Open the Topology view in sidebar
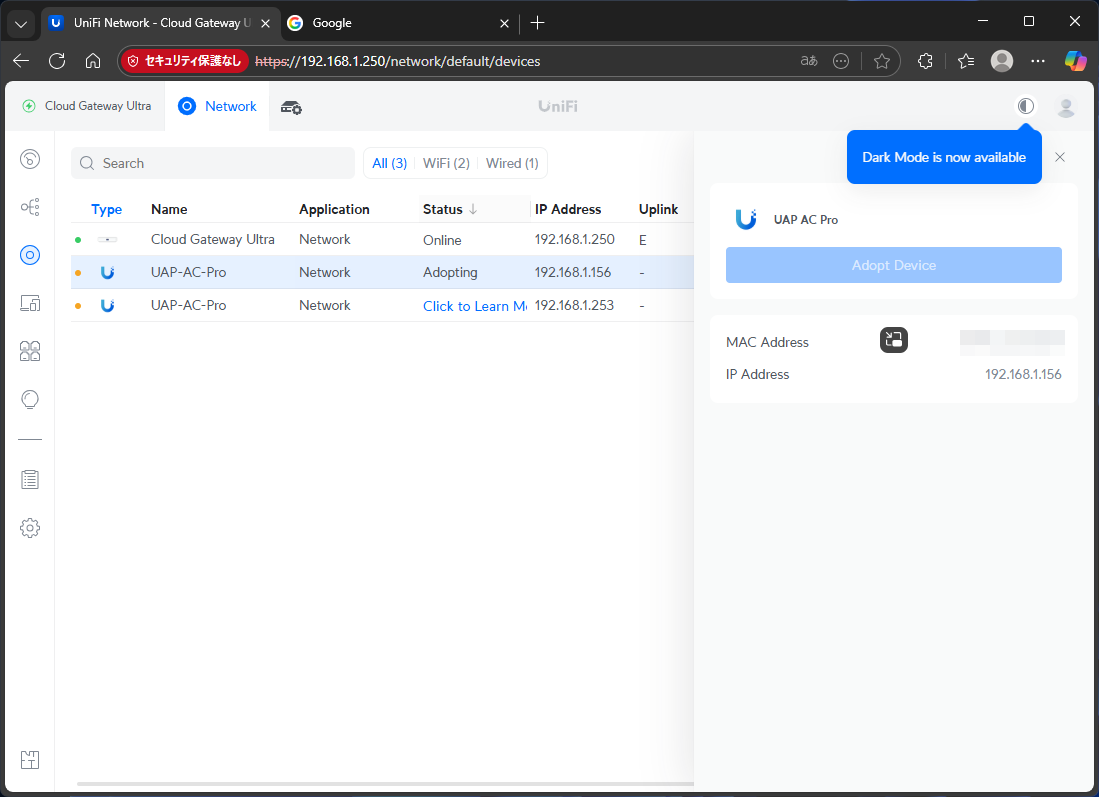 pos(30,207)
